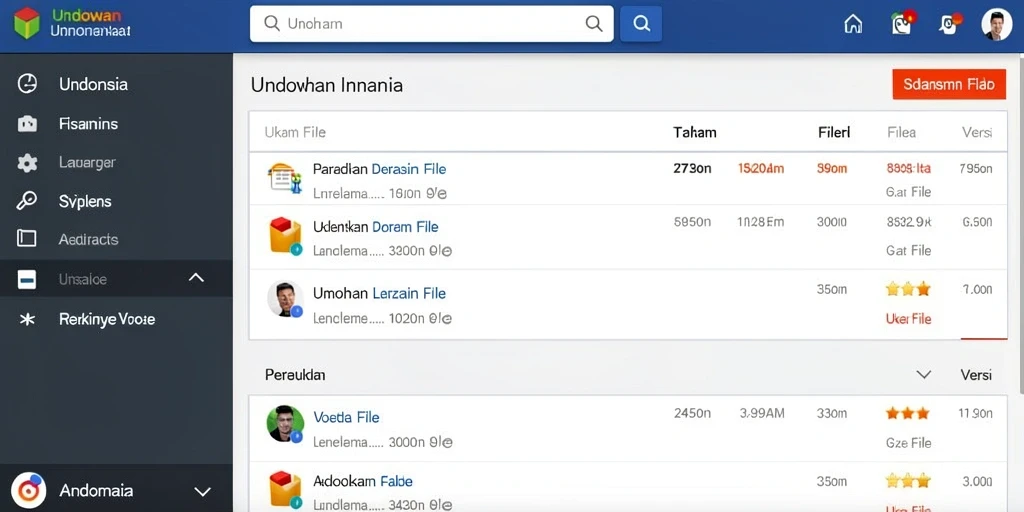Click the 1520dm value in Paradlan row
This screenshot has height=512, width=1024.
[761, 168]
